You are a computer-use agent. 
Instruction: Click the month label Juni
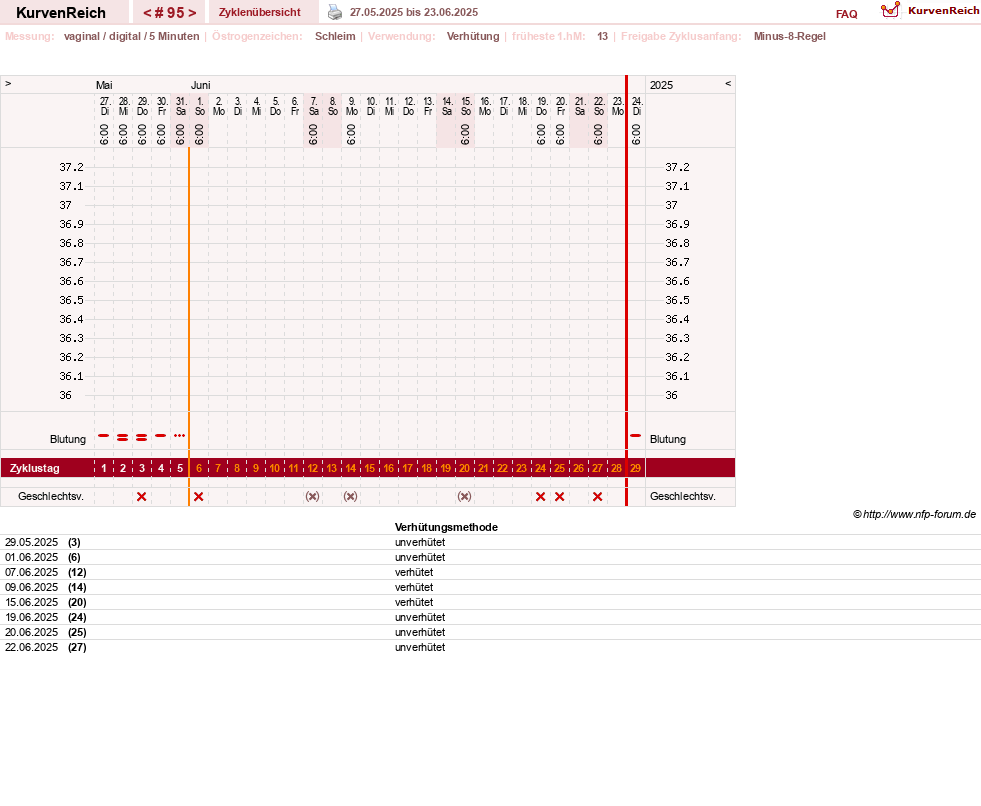[x=200, y=85]
